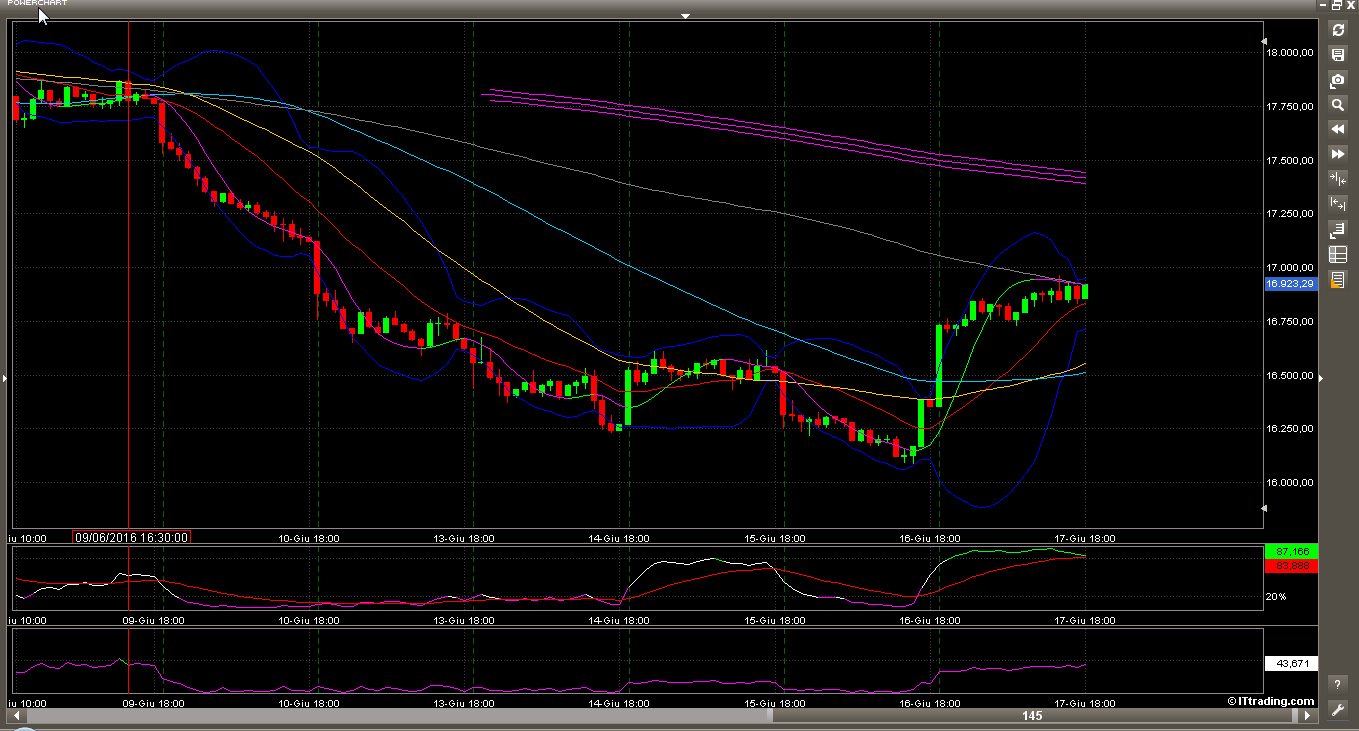Image resolution: width=1359 pixels, height=731 pixels.
Task: Collapse the top panel with the down triangle
Action: click(685, 16)
